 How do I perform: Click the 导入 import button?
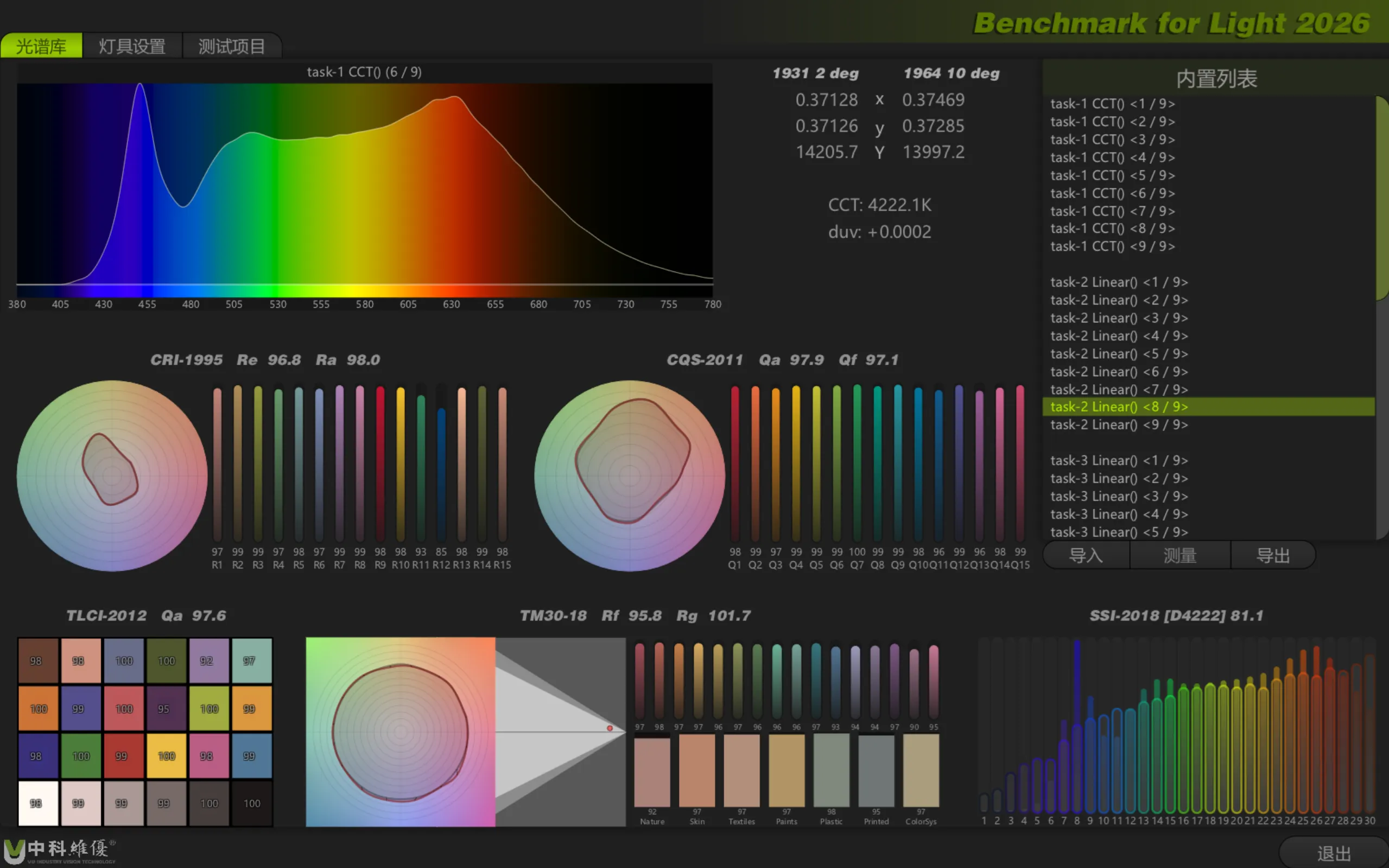[x=1086, y=555]
